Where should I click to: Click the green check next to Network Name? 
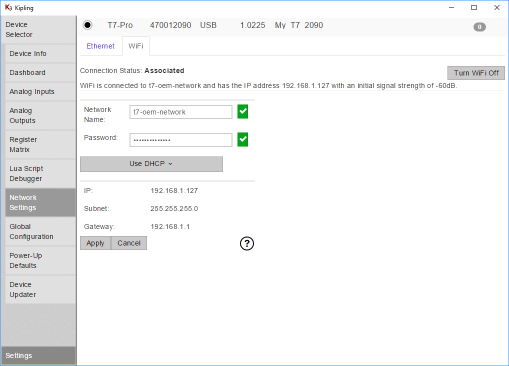coord(243,112)
